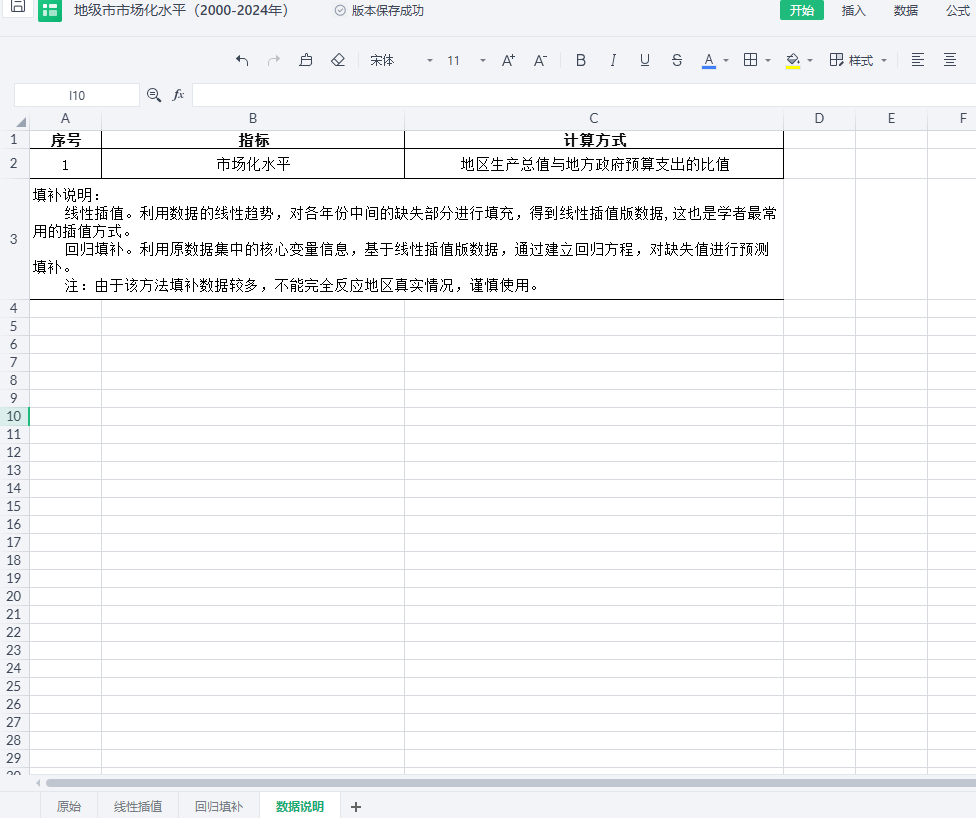Click the horizontal scrollbar

[x=510, y=783]
